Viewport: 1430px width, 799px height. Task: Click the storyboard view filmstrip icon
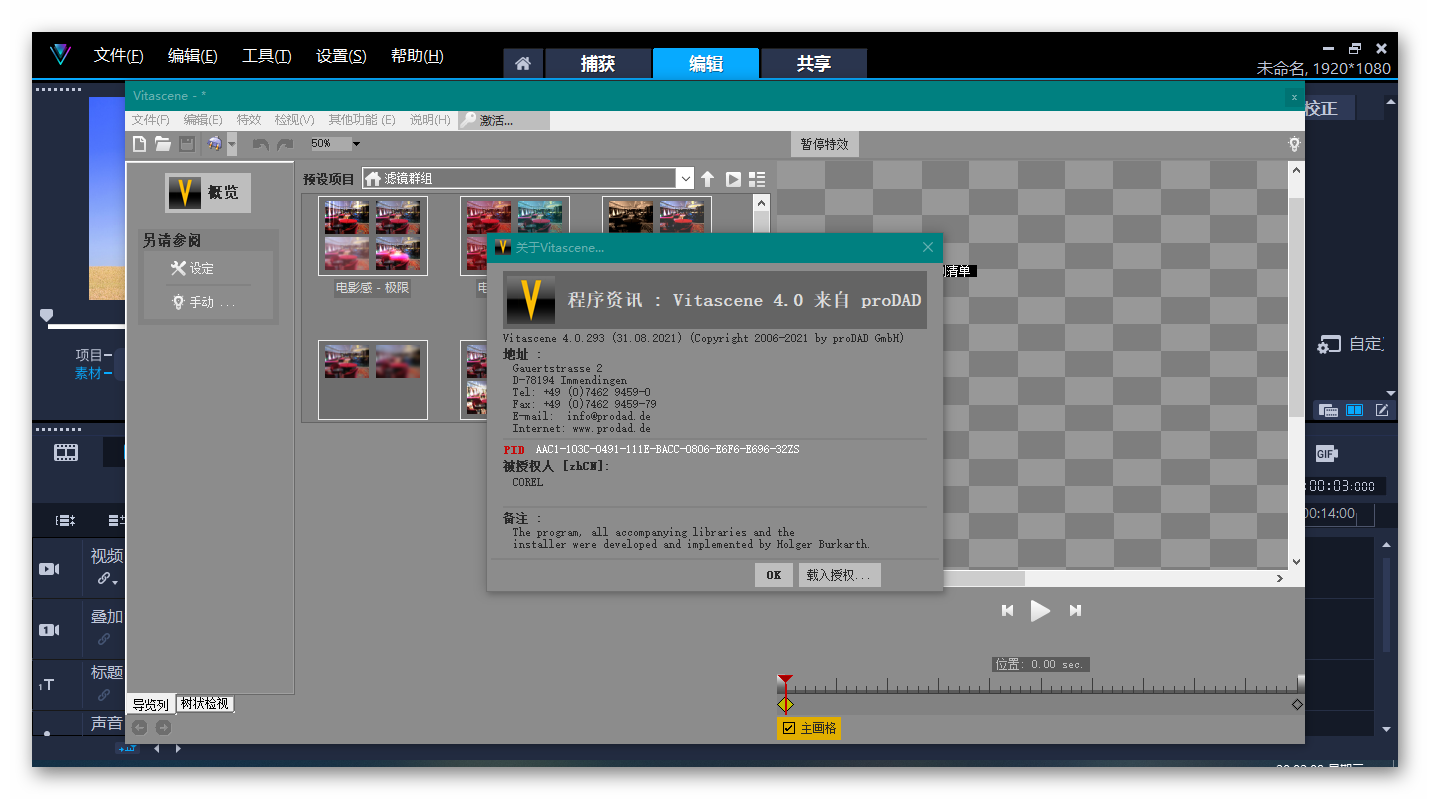(x=66, y=453)
